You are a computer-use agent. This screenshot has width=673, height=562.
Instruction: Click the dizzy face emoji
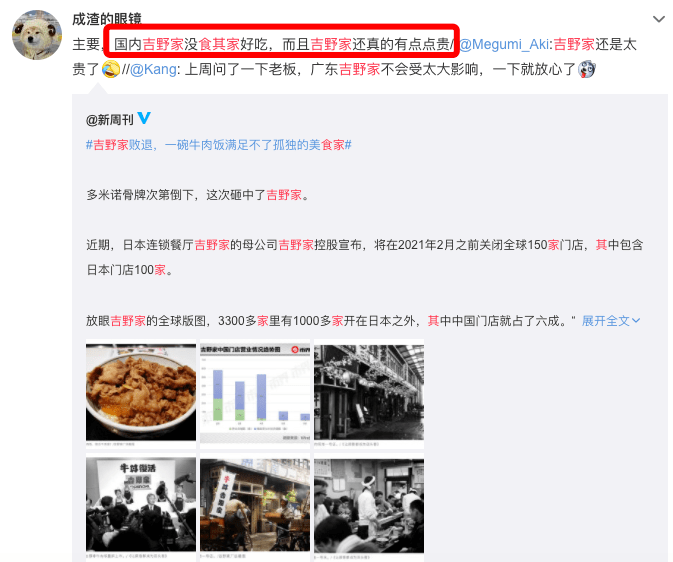[x=587, y=69]
